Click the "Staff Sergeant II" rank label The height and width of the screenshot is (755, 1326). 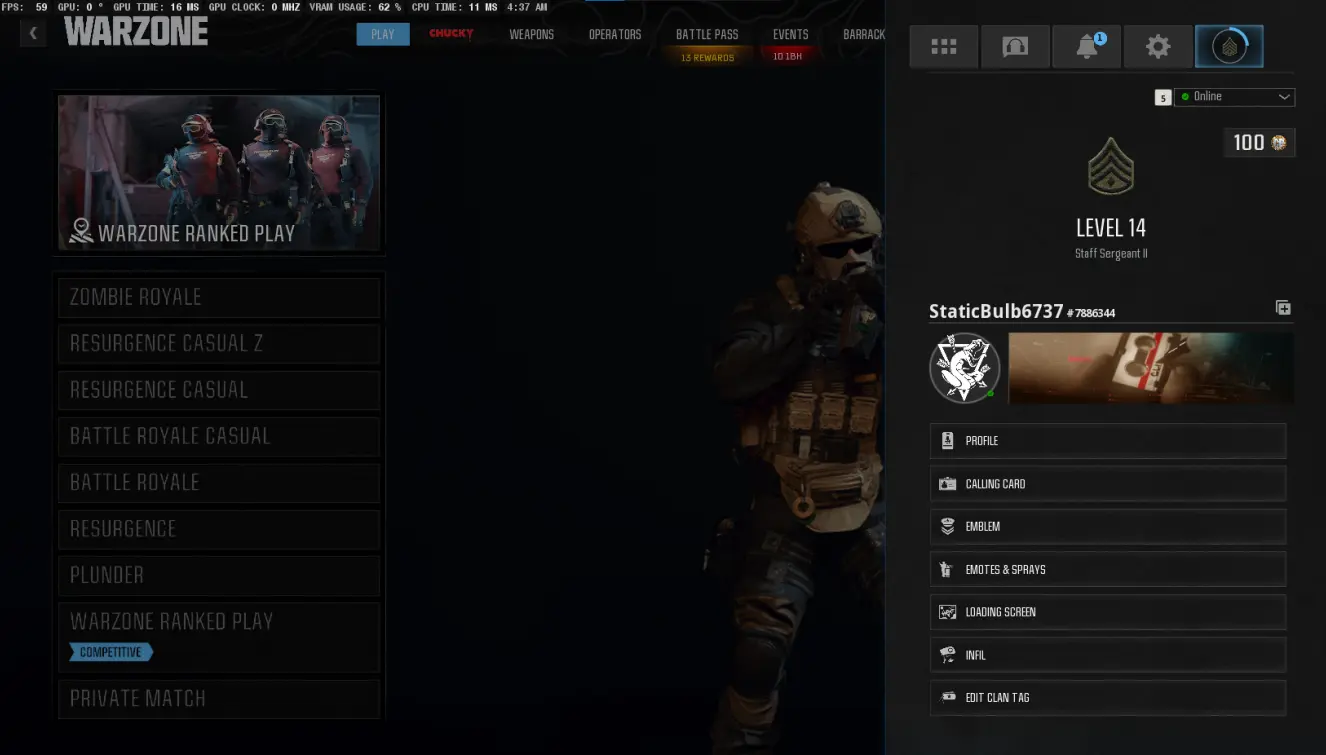(1111, 254)
